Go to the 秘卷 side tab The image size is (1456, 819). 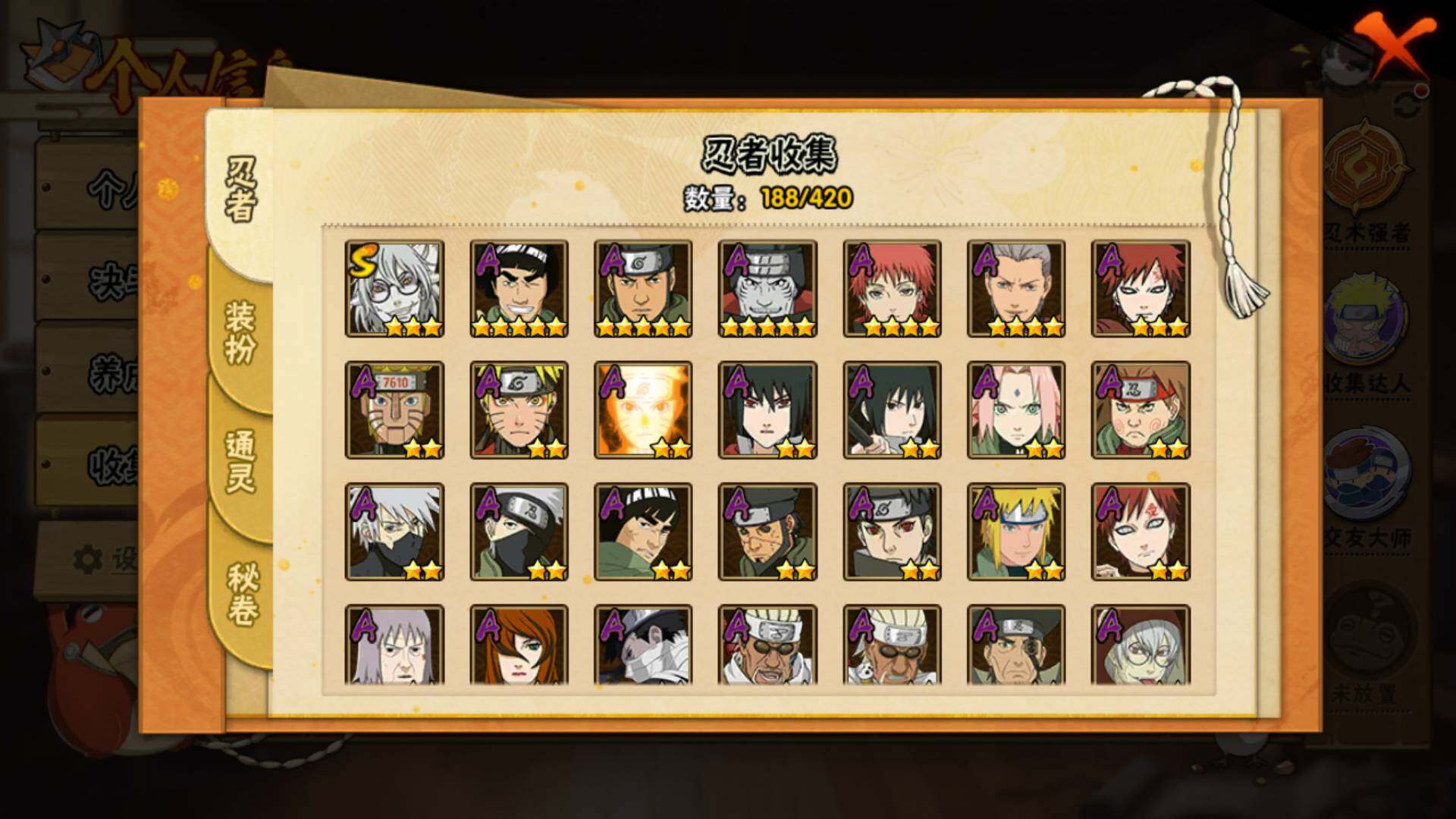(241, 594)
